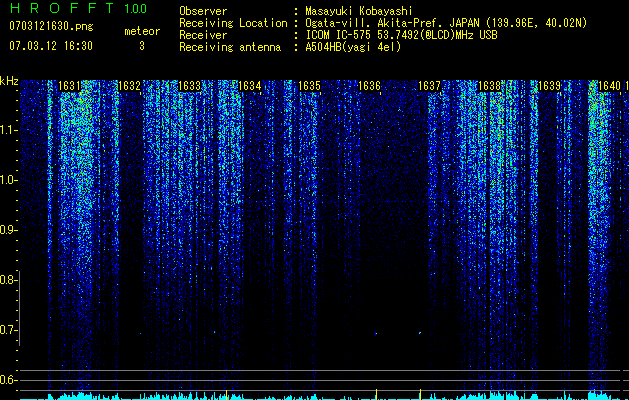Click the Receiving Location field label
The height and width of the screenshot is (400, 629).
pyautogui.click(x=233, y=23)
